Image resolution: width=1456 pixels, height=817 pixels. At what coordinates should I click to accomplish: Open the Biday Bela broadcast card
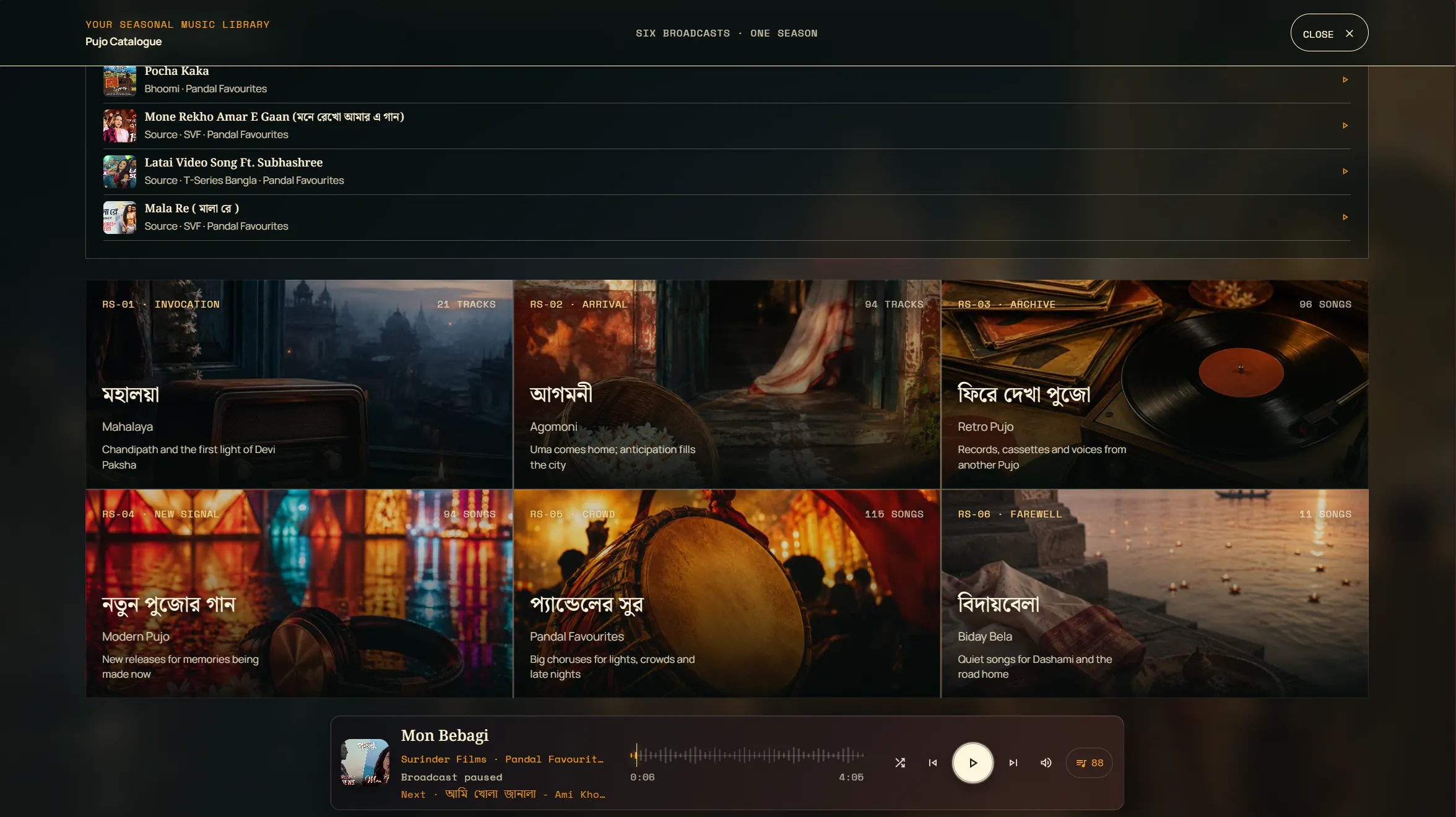pos(1155,594)
